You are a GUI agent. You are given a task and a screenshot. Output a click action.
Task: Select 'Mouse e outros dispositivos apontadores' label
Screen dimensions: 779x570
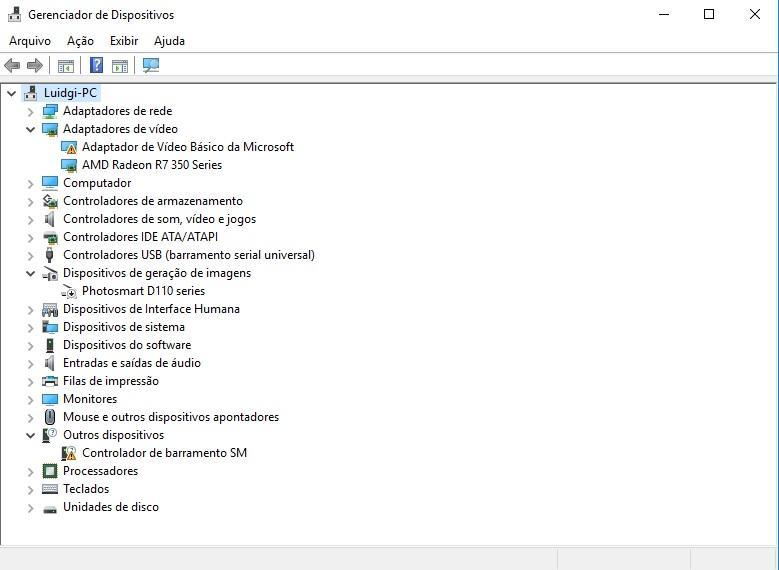tap(171, 417)
